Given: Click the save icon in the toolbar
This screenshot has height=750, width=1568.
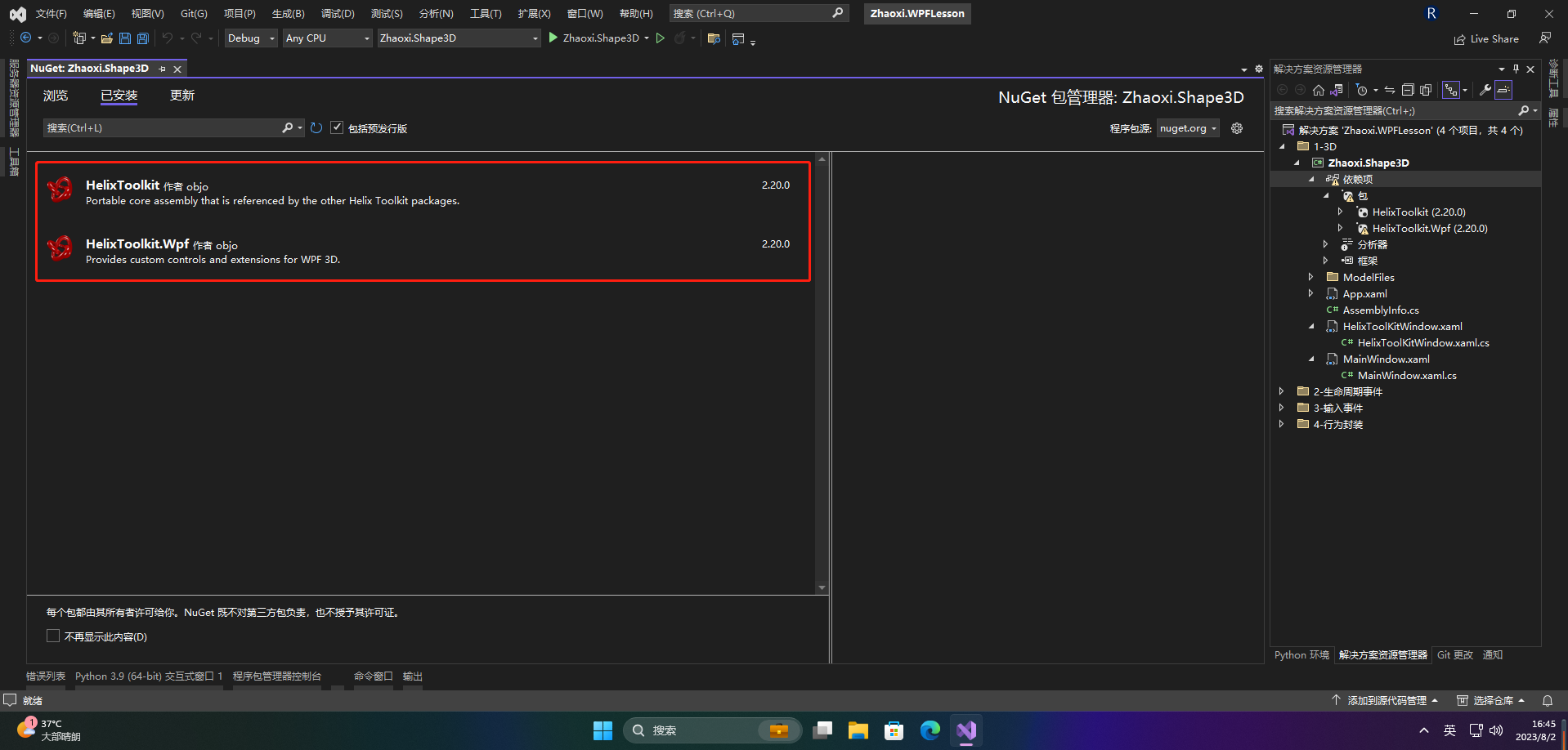Looking at the screenshot, I should pos(125,38).
